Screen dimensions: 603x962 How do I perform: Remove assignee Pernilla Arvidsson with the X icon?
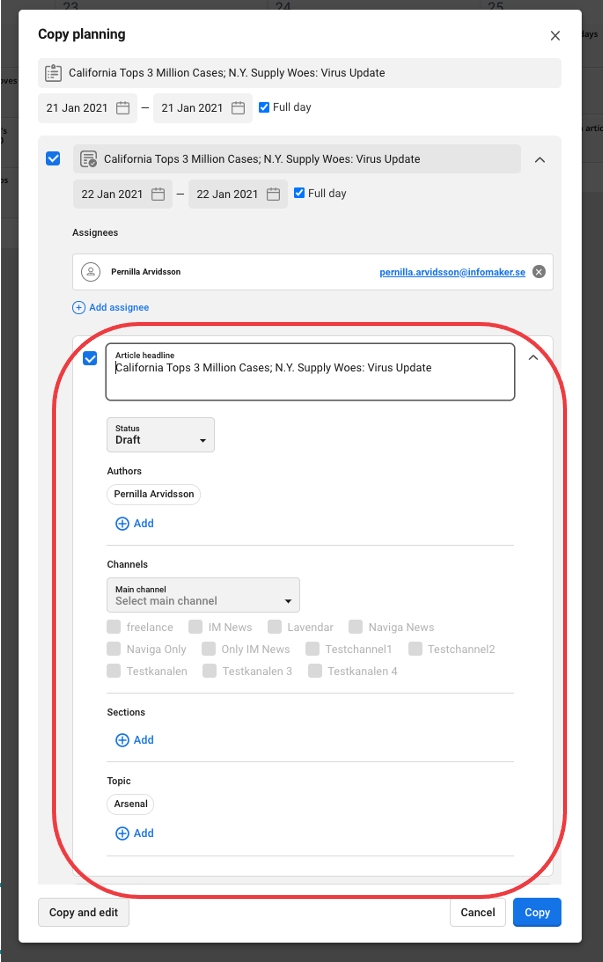[539, 272]
